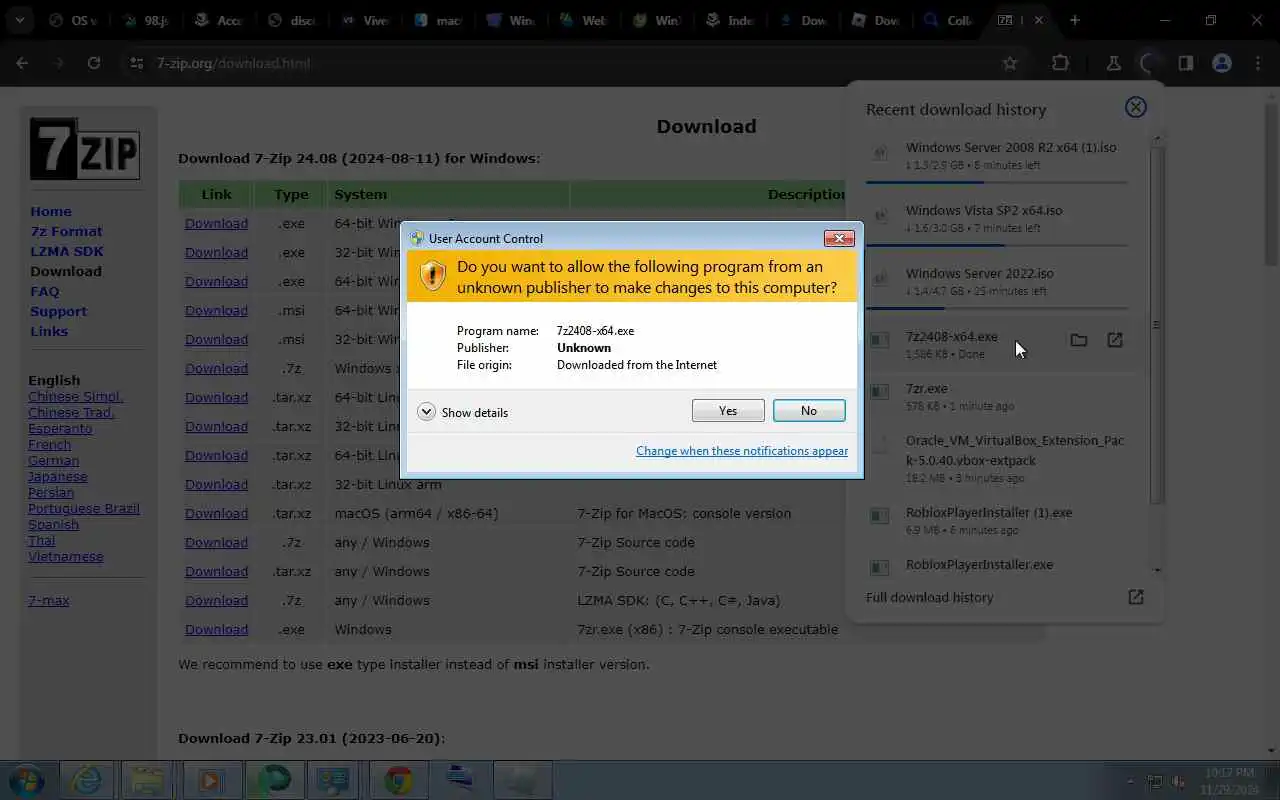
Task: Open Internet Explorer from the taskbar
Action: coord(87,780)
